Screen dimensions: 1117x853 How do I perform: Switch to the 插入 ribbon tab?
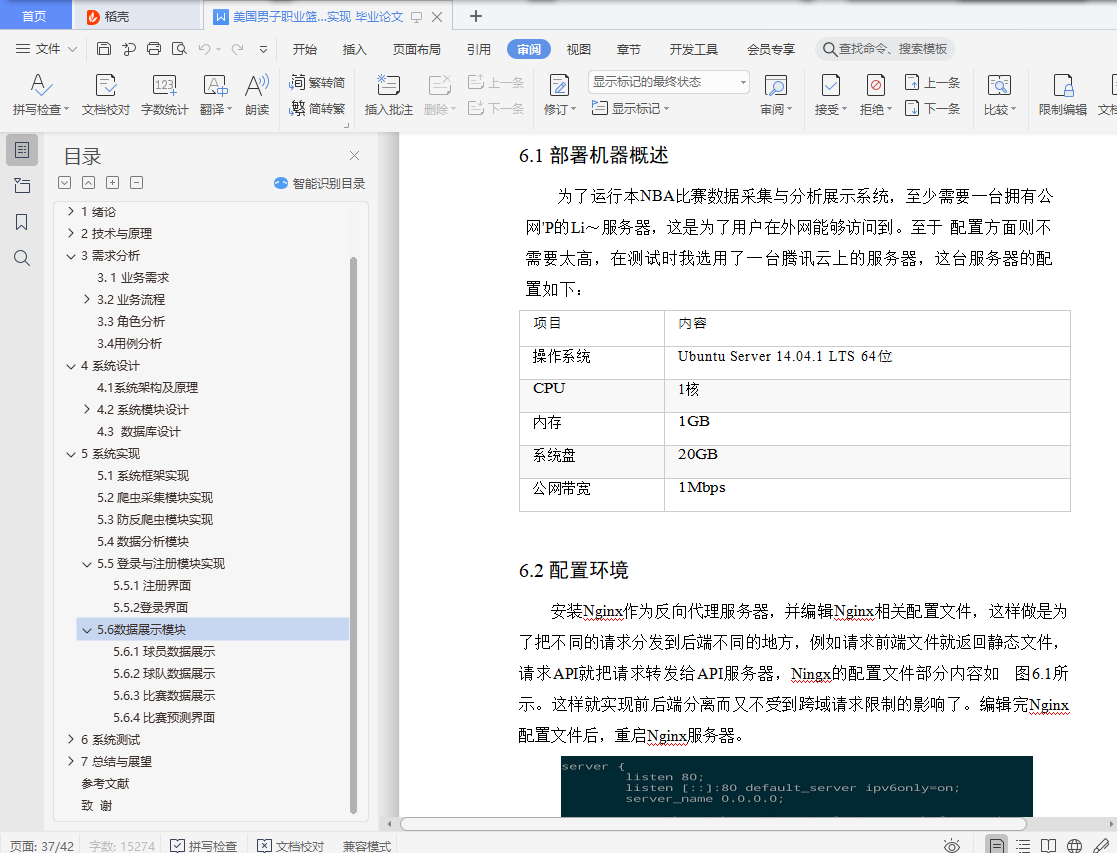(354, 49)
